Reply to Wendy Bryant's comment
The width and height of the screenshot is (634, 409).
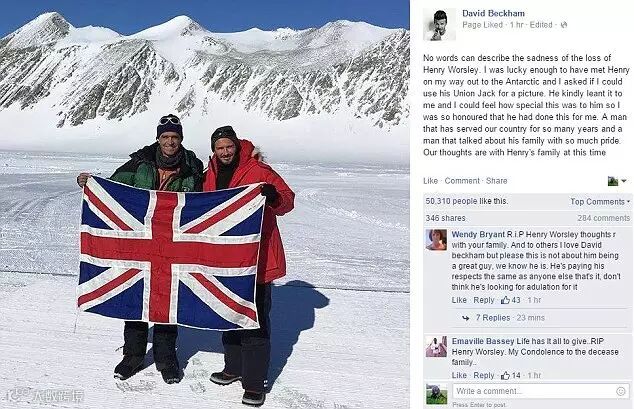(484, 300)
